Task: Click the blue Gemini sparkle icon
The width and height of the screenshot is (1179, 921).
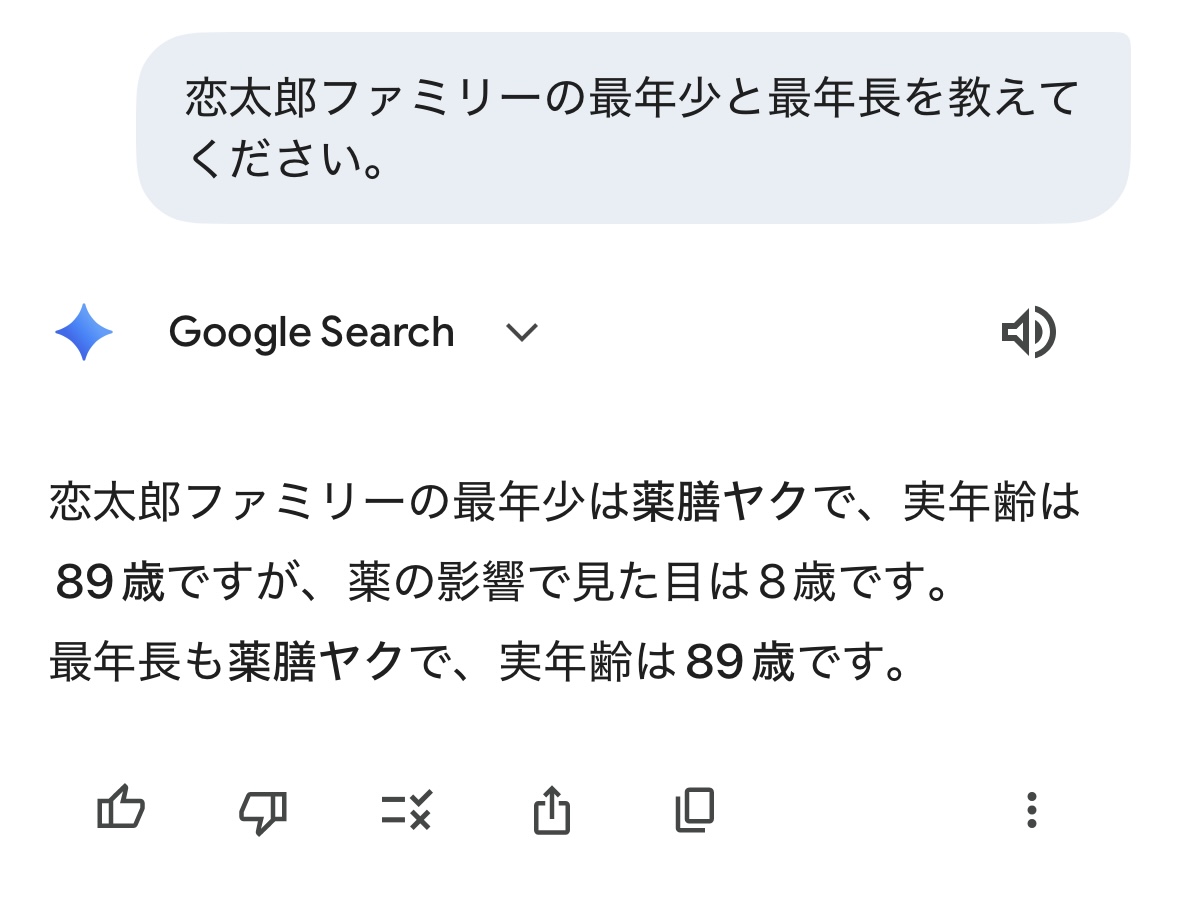Action: (84, 332)
